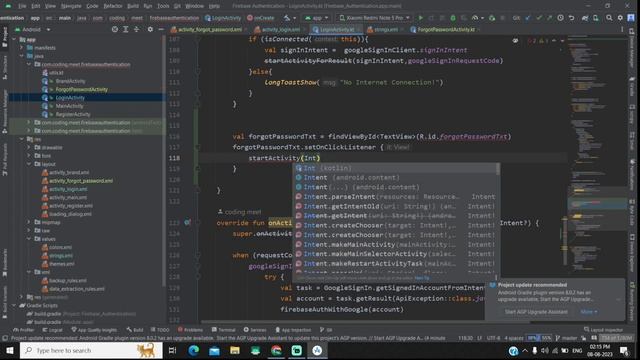This screenshot has height=360, width=640.
Task: Click the memory indicator in status bar
Action: tap(617, 338)
